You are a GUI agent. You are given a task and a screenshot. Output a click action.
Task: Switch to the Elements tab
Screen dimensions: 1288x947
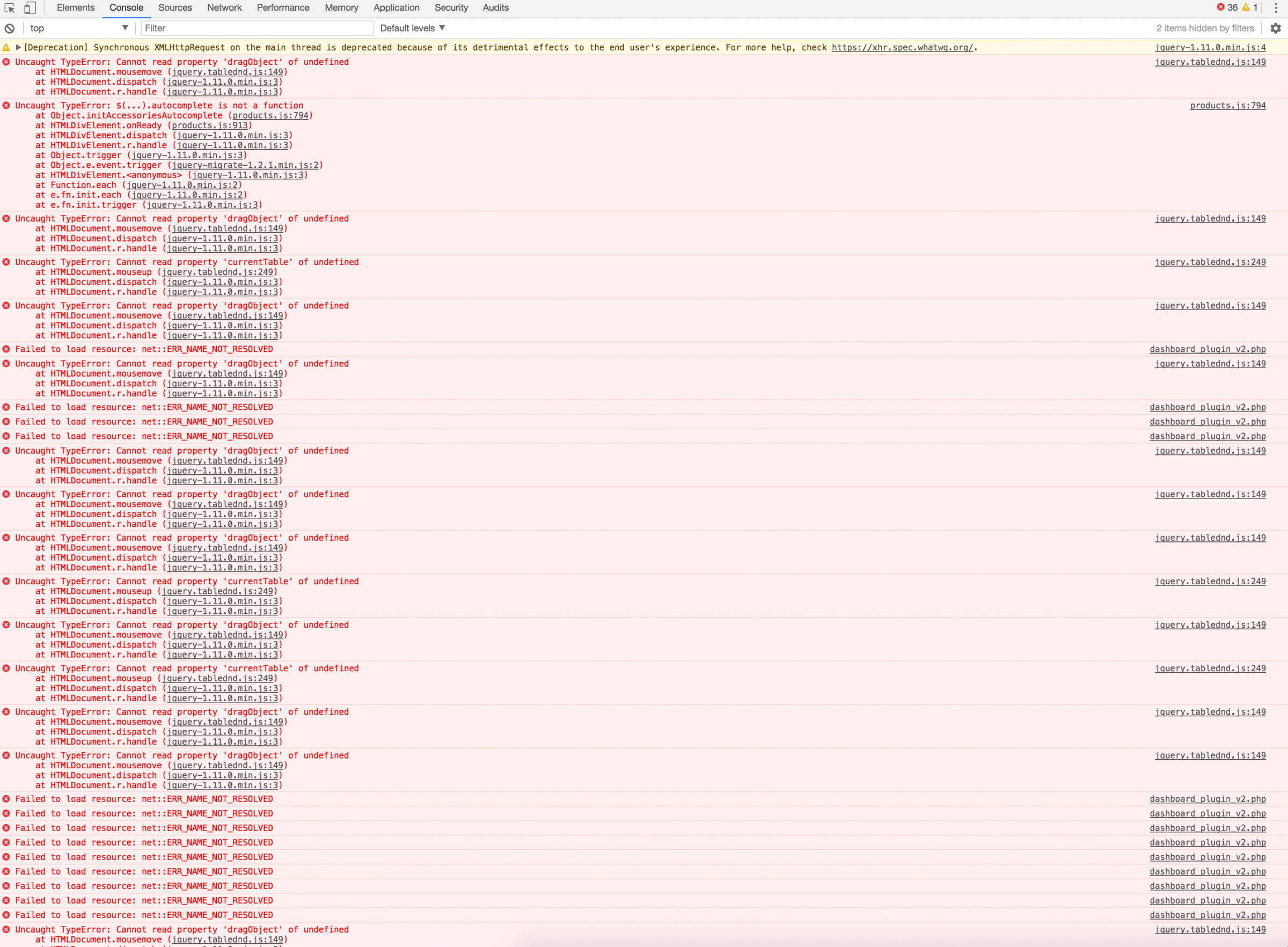[x=76, y=8]
